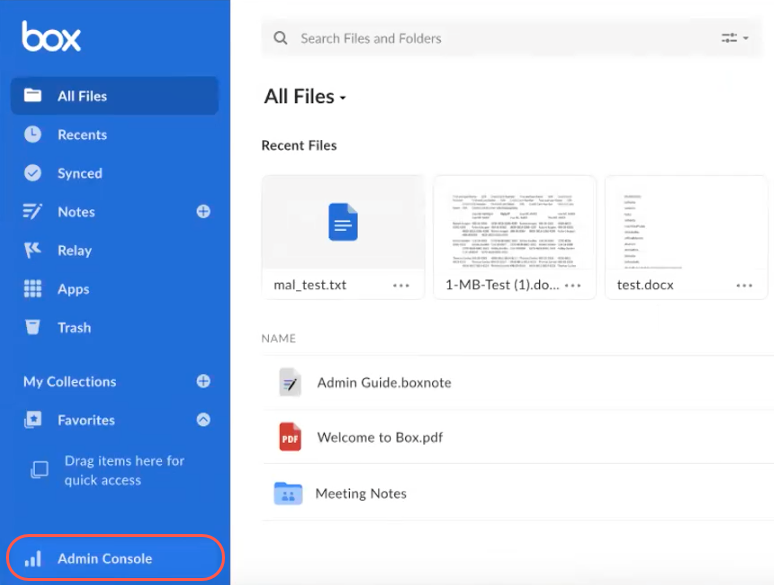Click the Meeting Notes shared folder icon
The height and width of the screenshot is (585, 774).
pos(288,493)
